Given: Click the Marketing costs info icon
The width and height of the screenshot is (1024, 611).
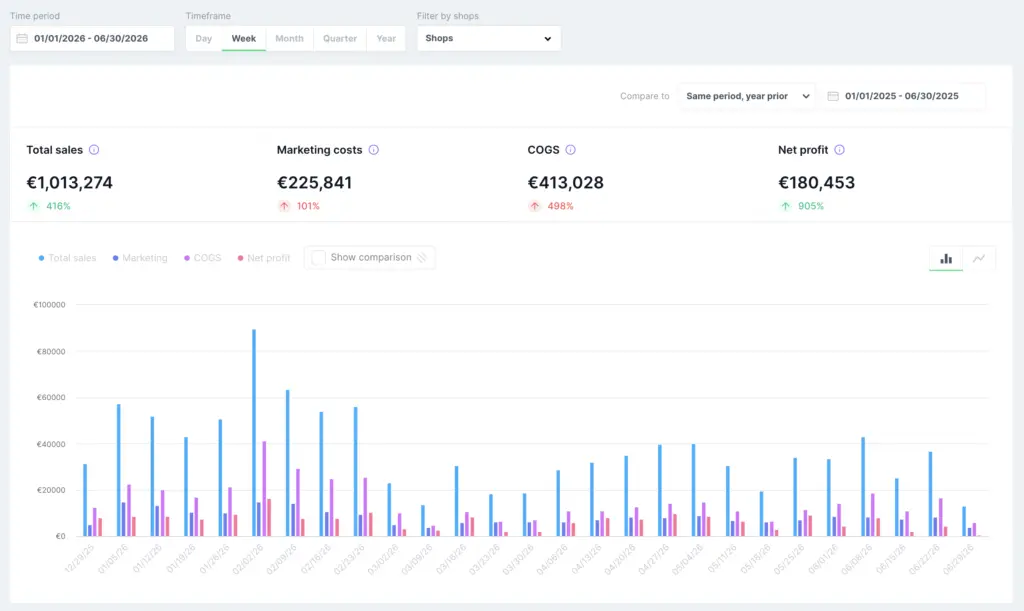Looking at the screenshot, I should tap(374, 149).
